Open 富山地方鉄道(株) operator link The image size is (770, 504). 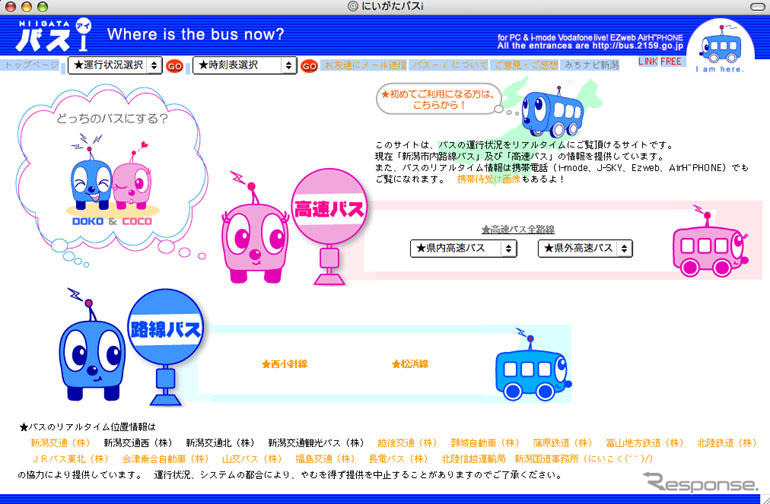tap(645, 443)
